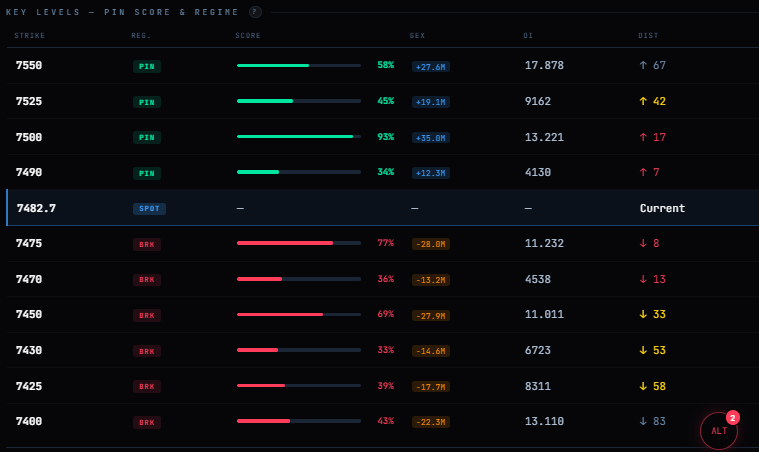Click the yellow down arrow beside 58
Image resolution: width=759 pixels, height=452 pixels.
[x=643, y=386]
